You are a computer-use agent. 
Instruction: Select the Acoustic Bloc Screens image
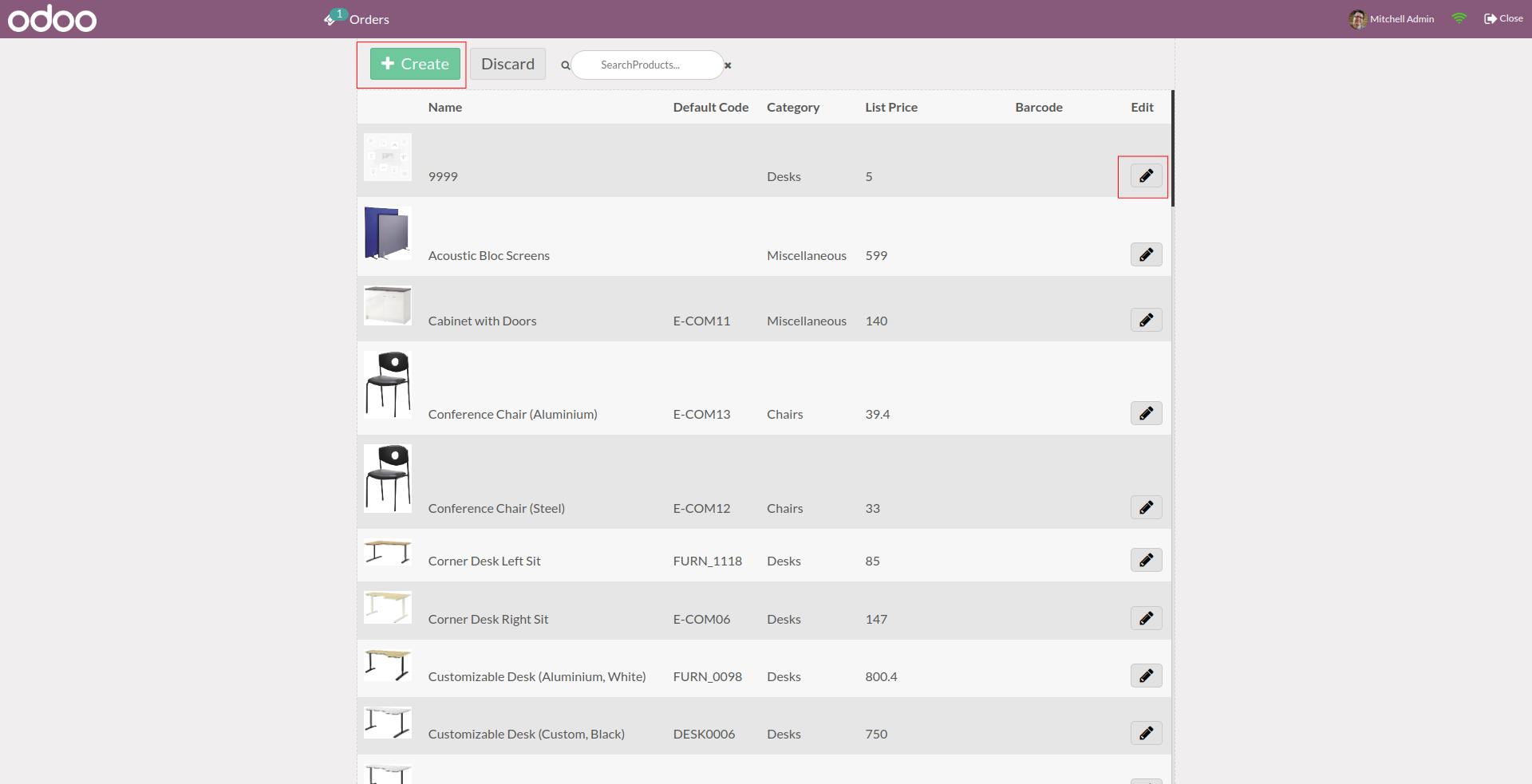(388, 233)
